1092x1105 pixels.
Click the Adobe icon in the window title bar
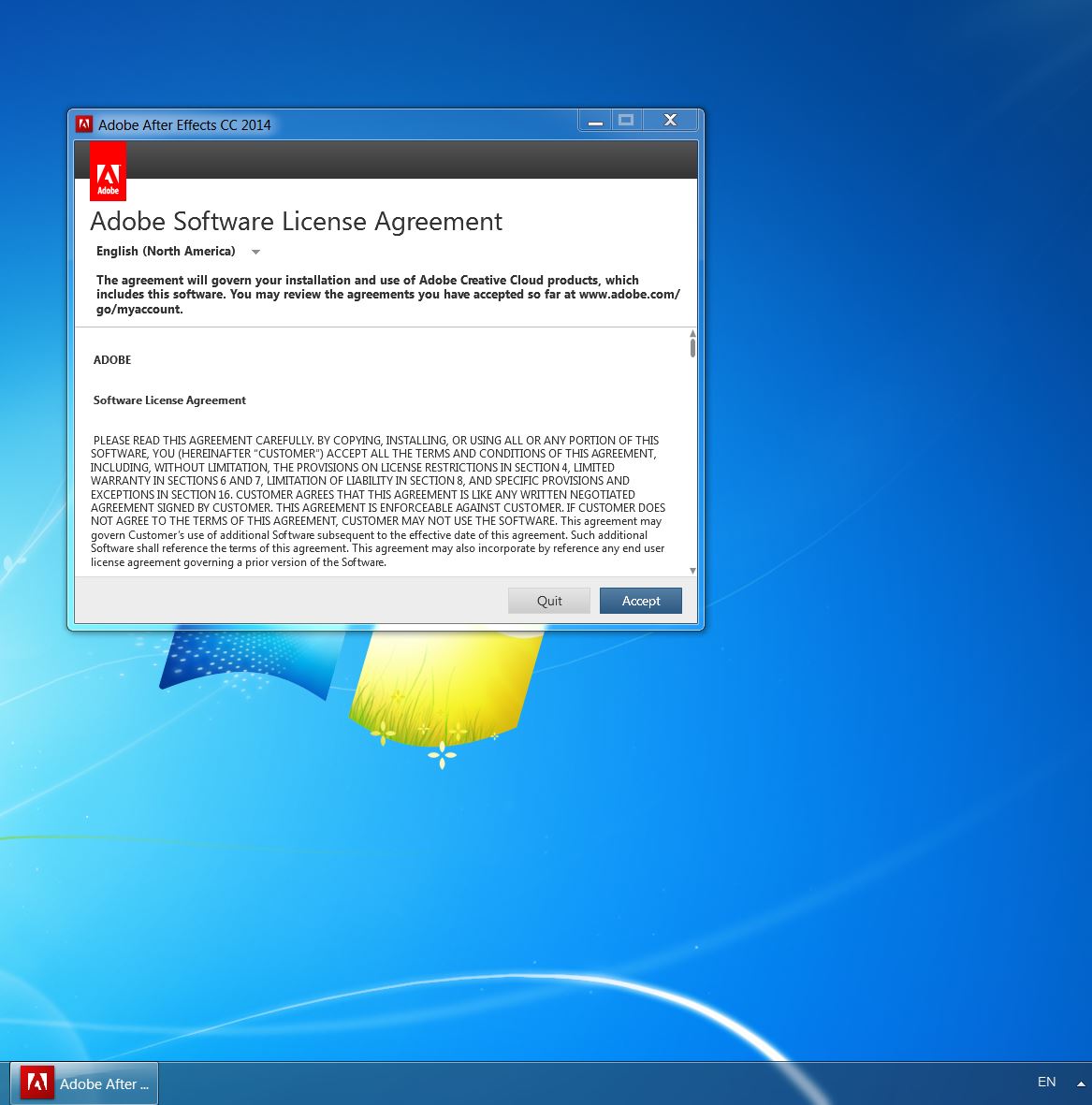tap(84, 124)
